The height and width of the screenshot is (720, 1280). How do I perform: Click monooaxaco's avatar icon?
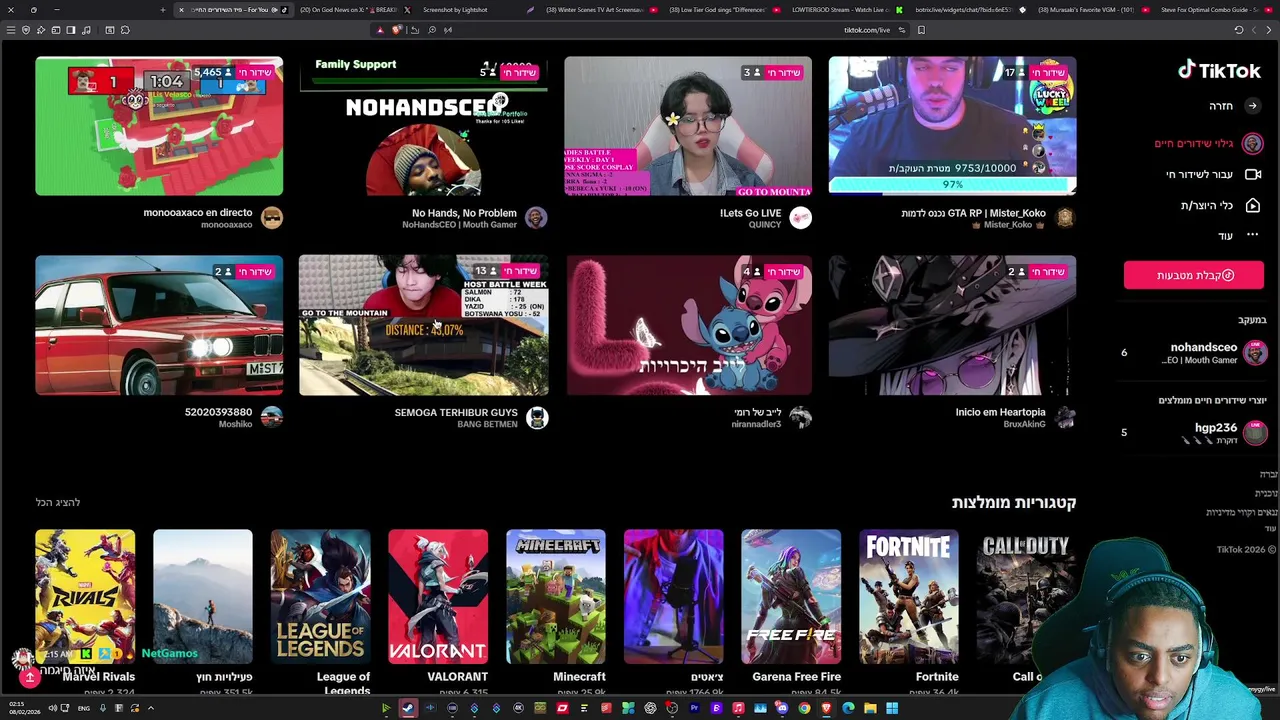coord(271,218)
